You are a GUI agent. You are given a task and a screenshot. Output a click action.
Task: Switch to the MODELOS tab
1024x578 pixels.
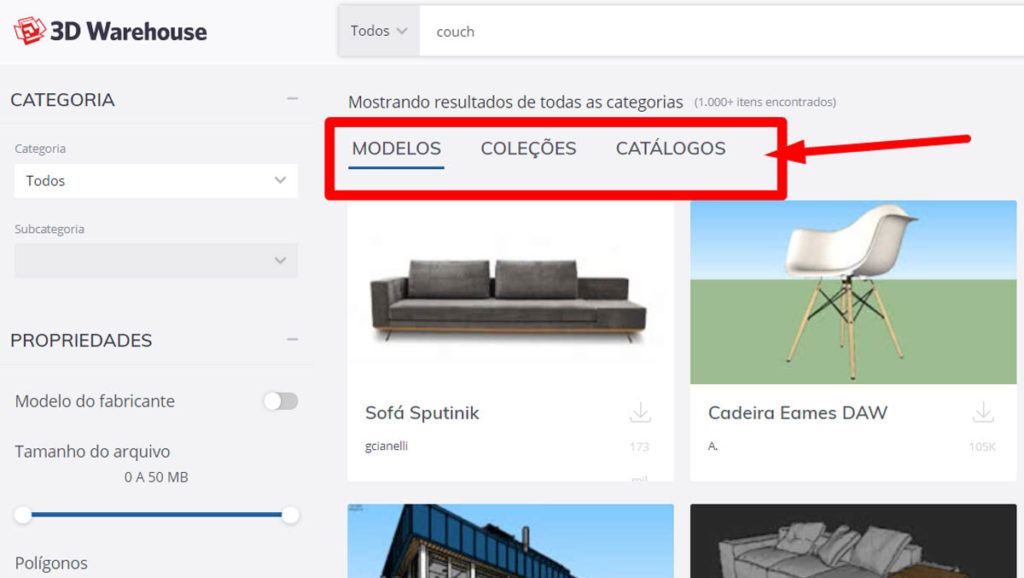[396, 149]
